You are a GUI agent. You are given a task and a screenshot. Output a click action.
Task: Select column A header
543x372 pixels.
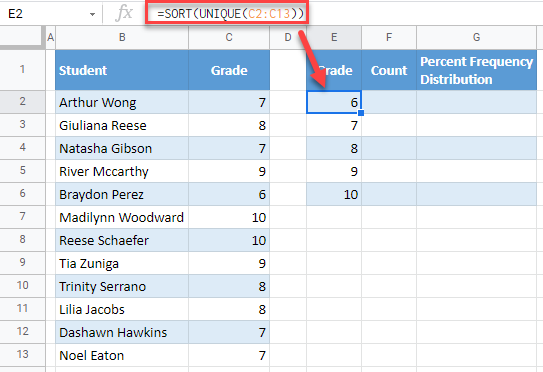coord(51,37)
